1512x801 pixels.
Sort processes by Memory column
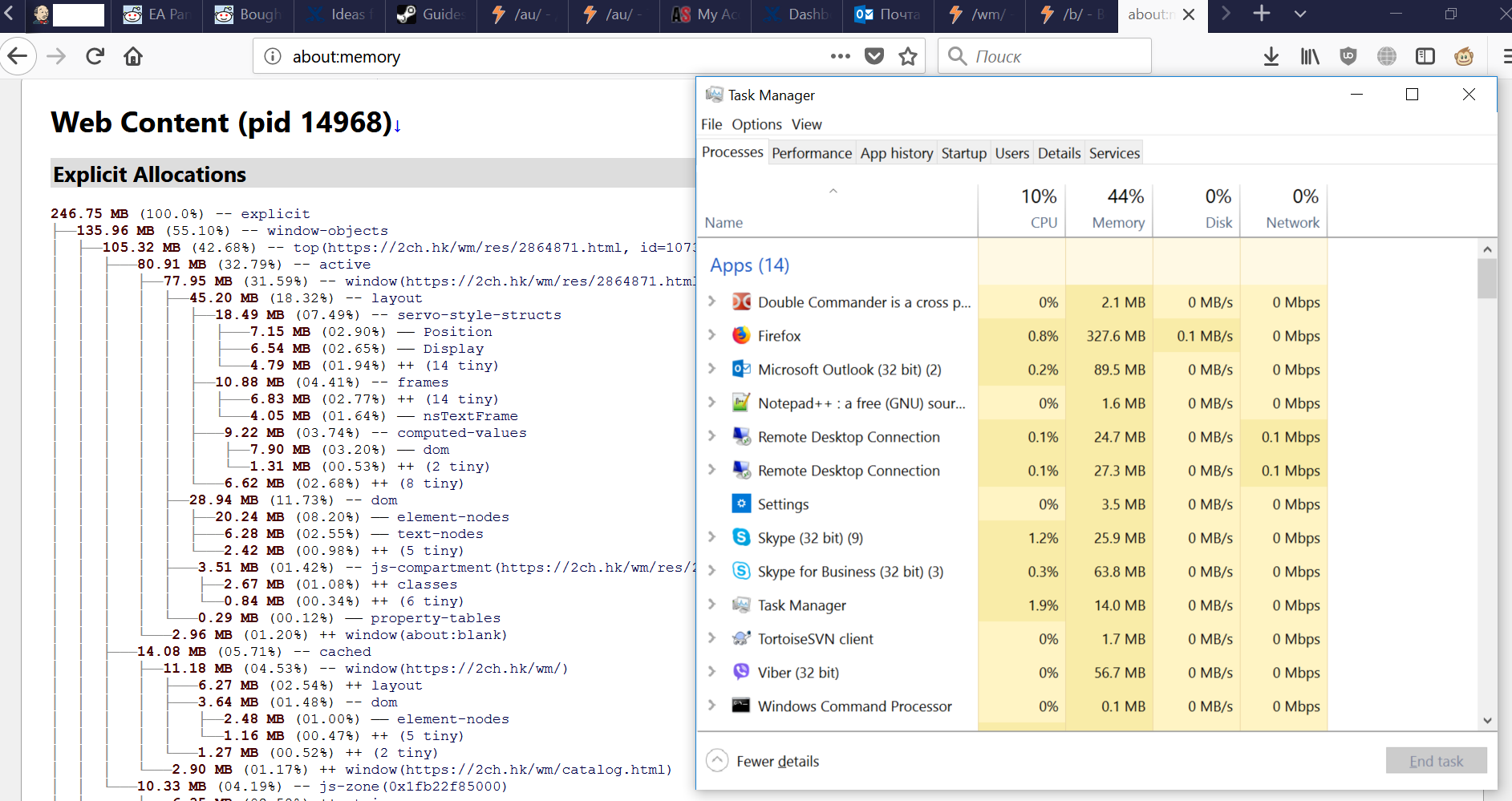pyautogui.click(x=1109, y=208)
